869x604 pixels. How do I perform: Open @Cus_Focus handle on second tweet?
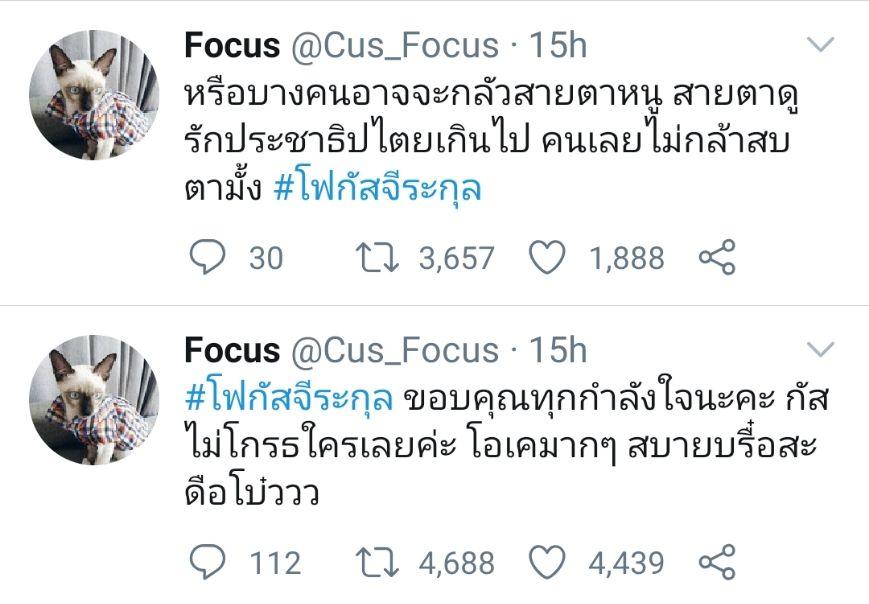click(394, 350)
